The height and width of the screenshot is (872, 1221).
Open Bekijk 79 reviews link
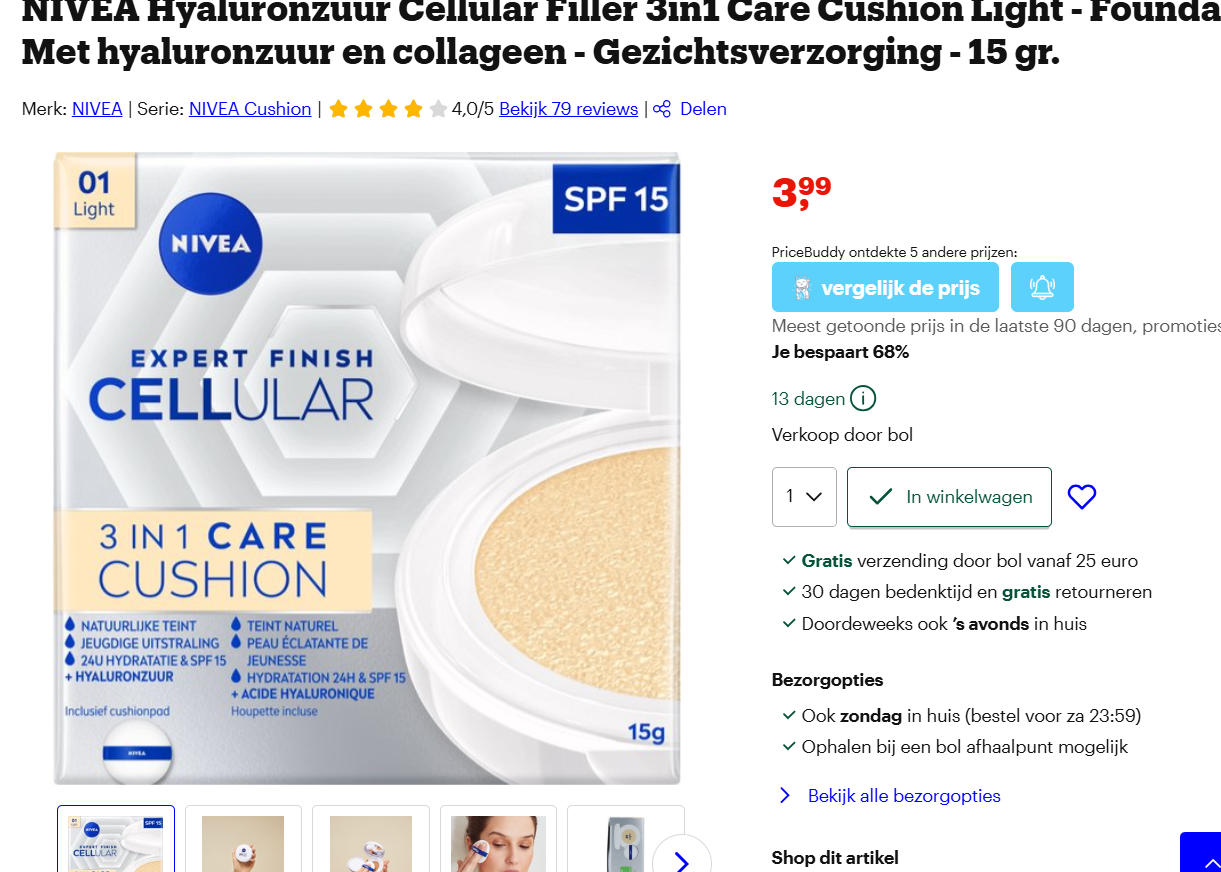pos(568,109)
